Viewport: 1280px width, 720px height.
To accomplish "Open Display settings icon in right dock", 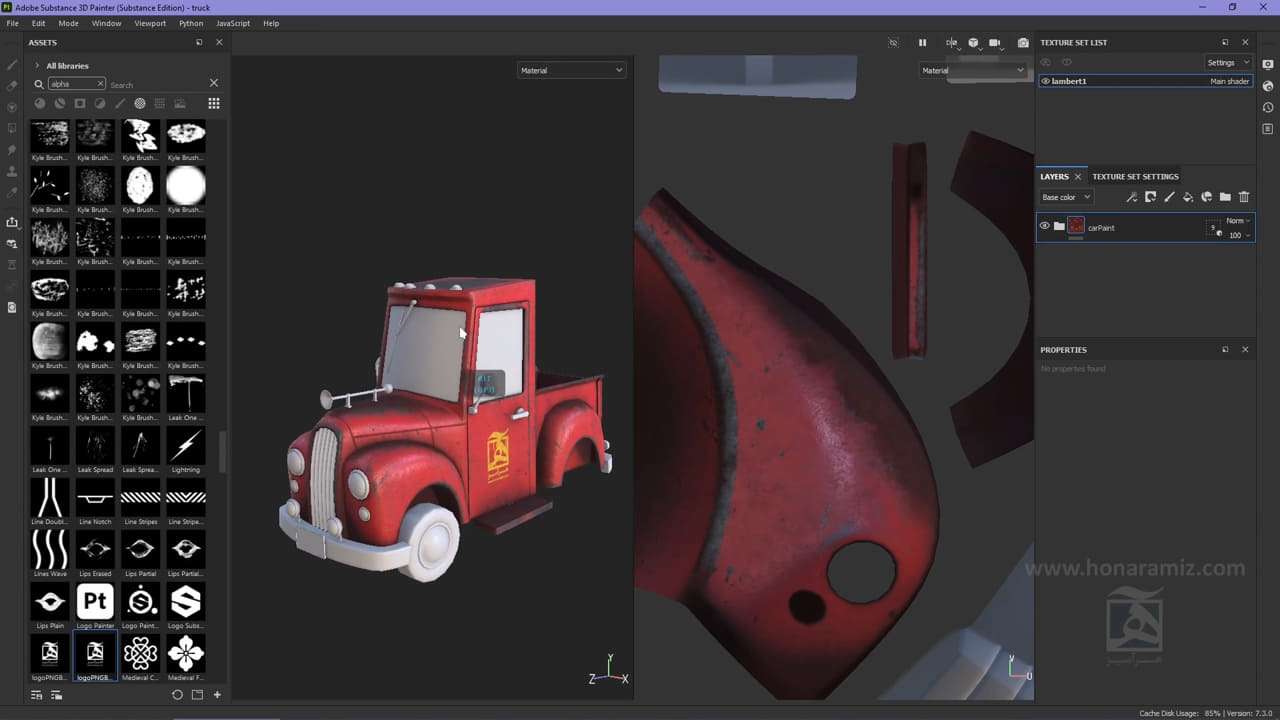I will pyautogui.click(x=1268, y=64).
